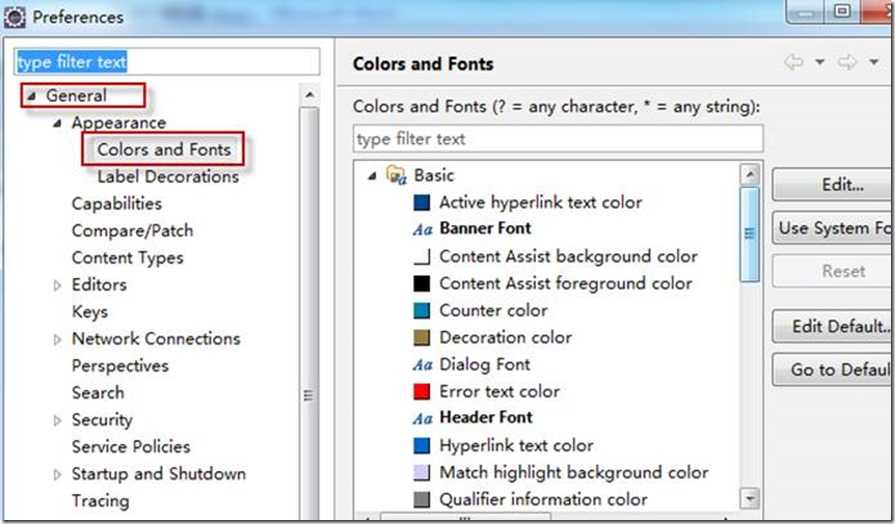
Task: Select Editors in the preferences tree
Action: [99, 285]
